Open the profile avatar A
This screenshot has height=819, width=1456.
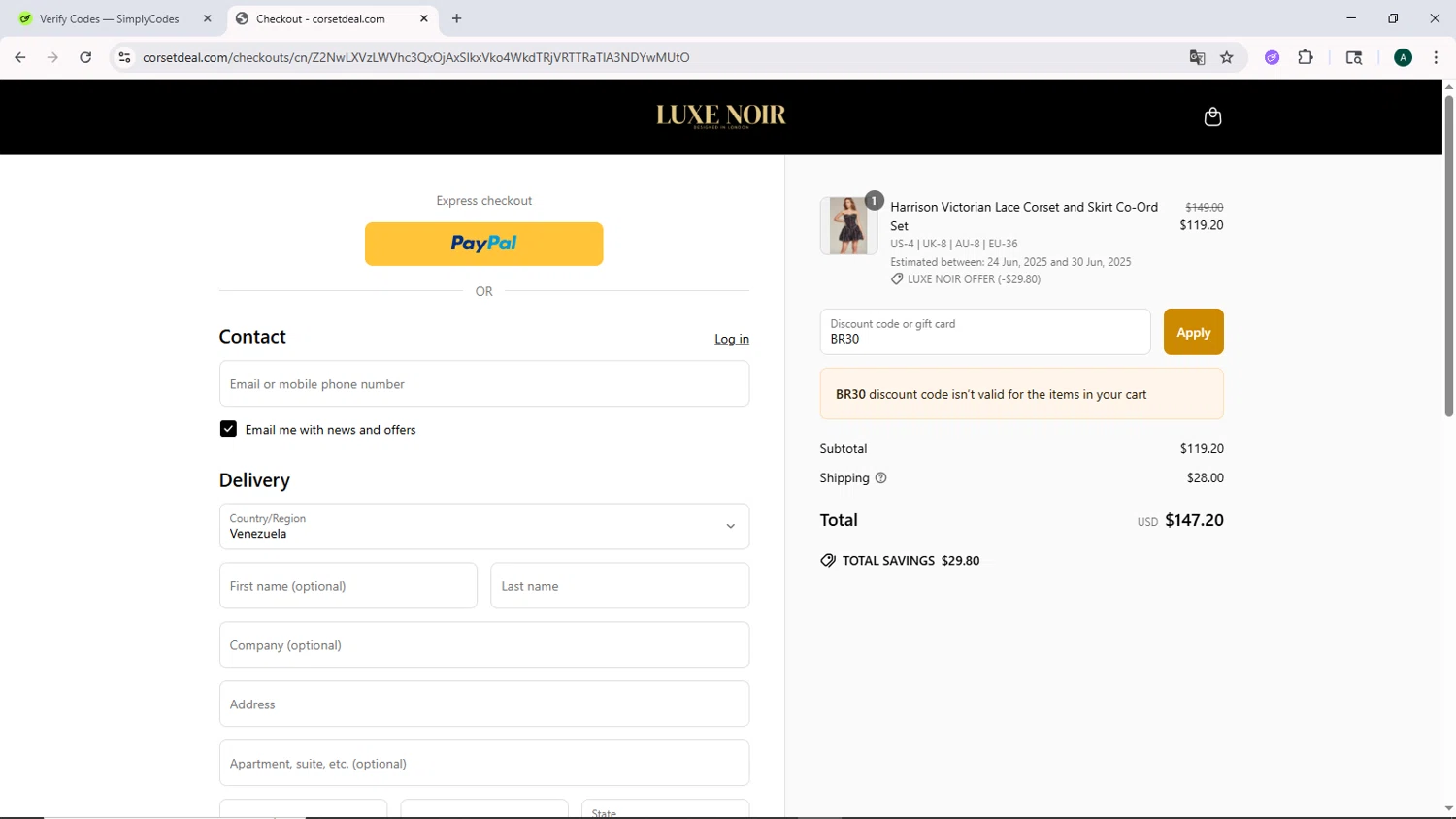[x=1403, y=57]
